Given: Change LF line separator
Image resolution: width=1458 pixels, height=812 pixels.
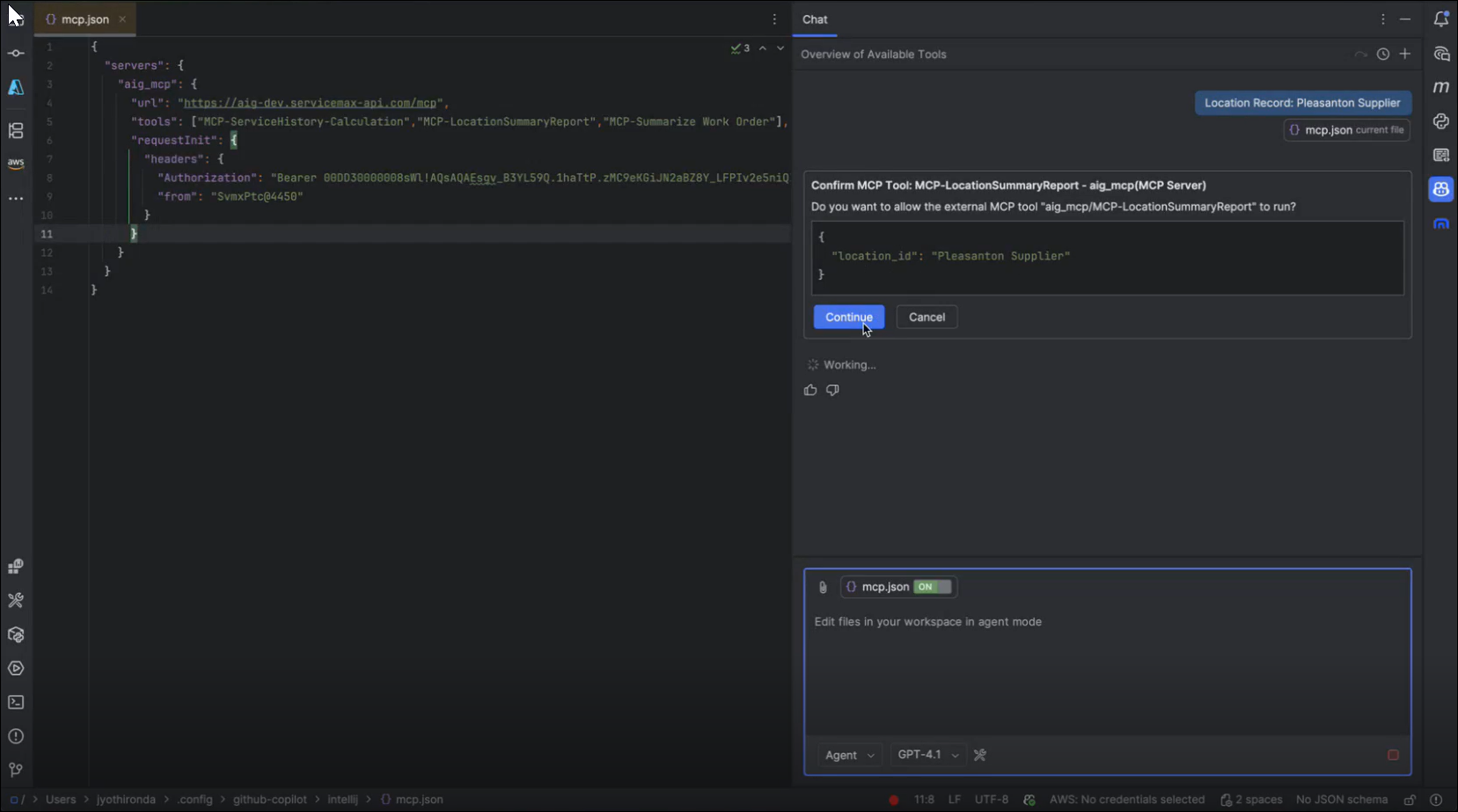Looking at the screenshot, I should (x=954, y=800).
